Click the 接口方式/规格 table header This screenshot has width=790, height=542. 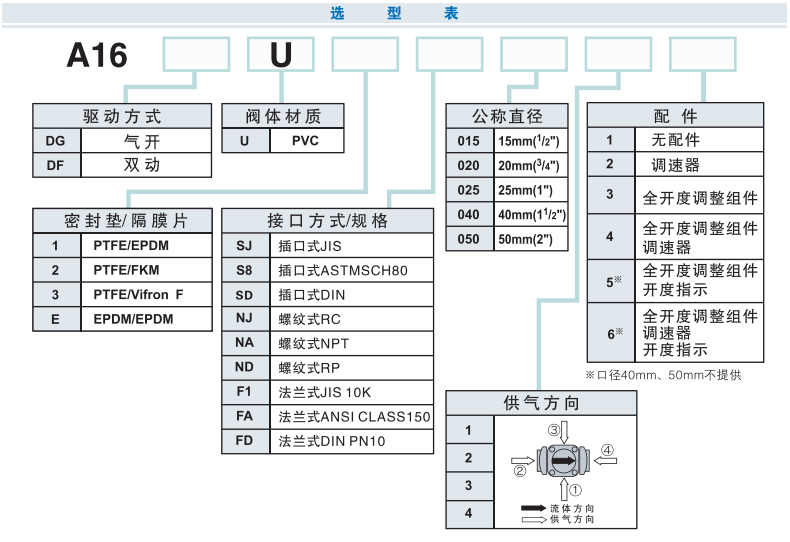[327, 220]
